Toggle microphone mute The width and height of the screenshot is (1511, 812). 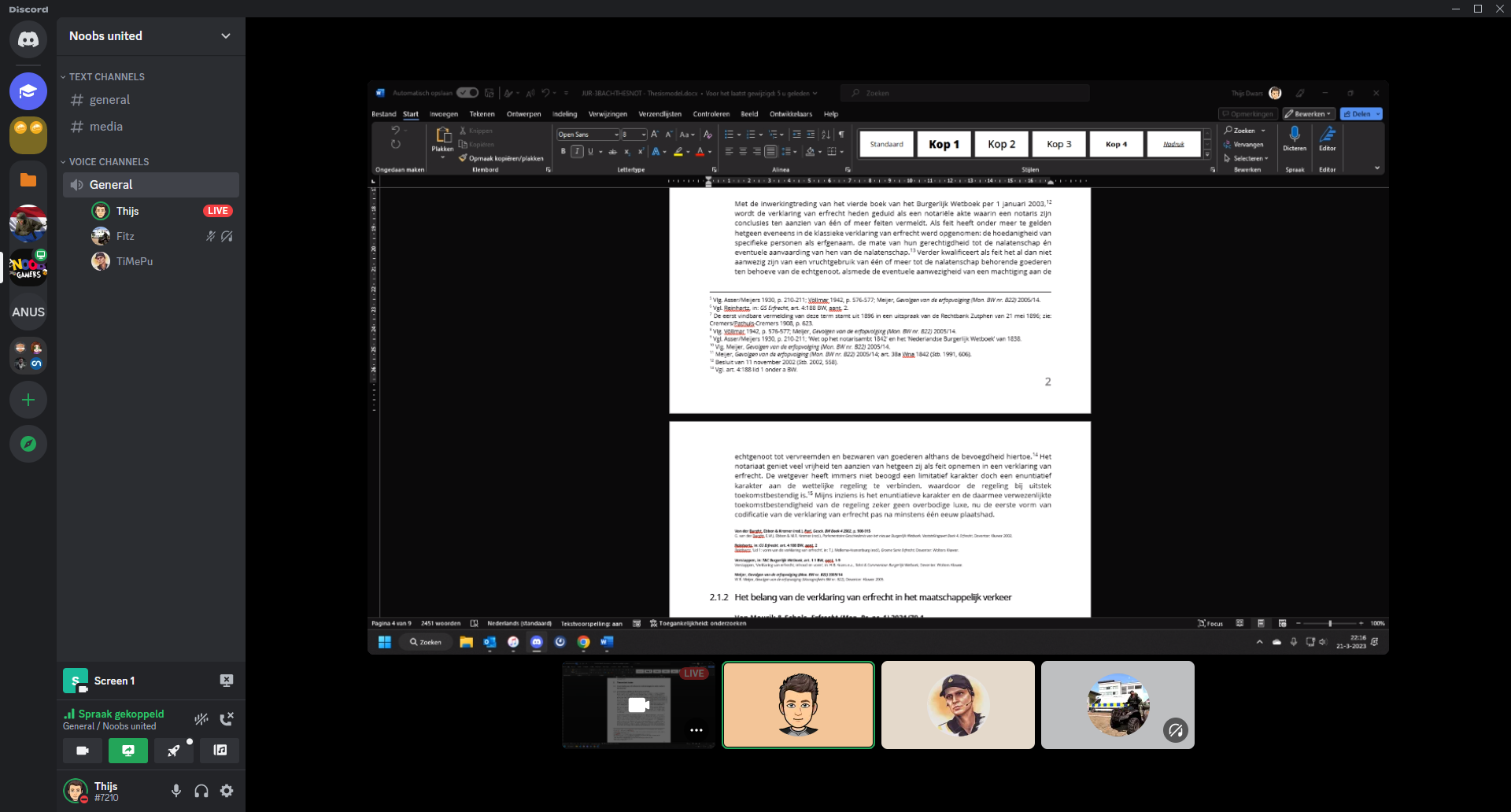coord(176,791)
